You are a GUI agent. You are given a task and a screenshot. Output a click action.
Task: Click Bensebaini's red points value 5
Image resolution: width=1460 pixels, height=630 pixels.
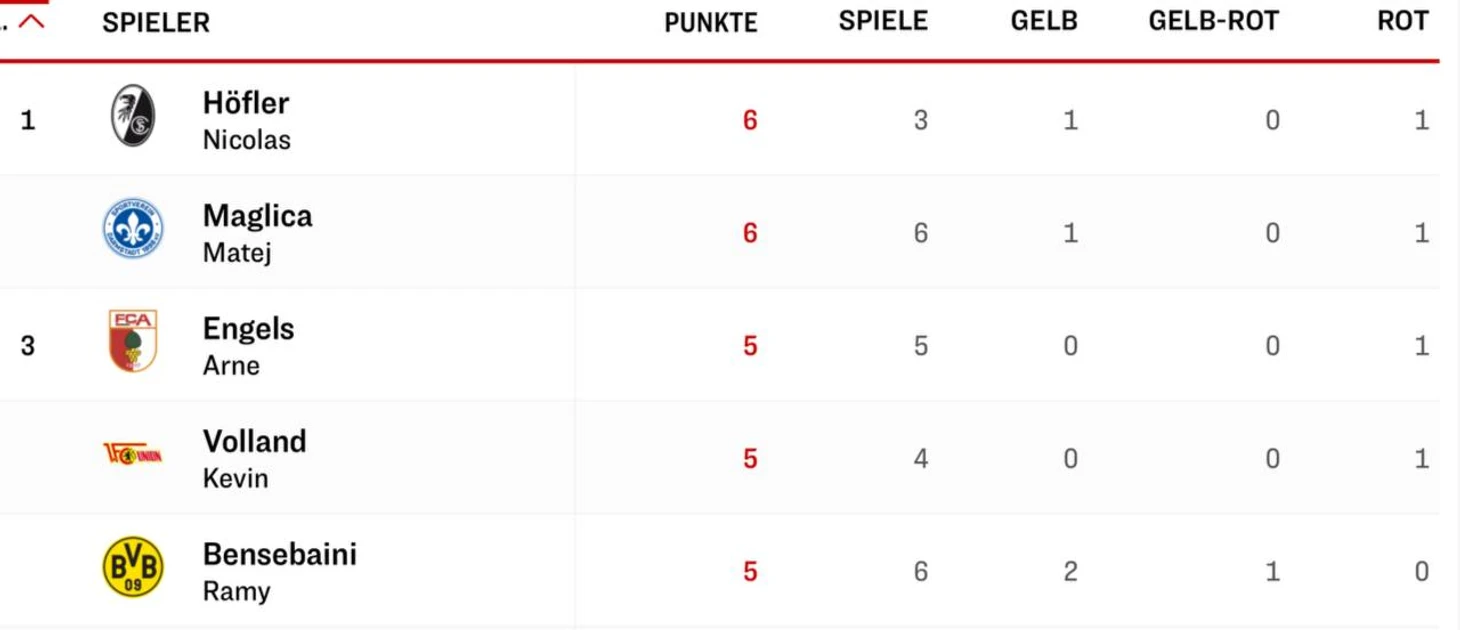click(x=750, y=572)
